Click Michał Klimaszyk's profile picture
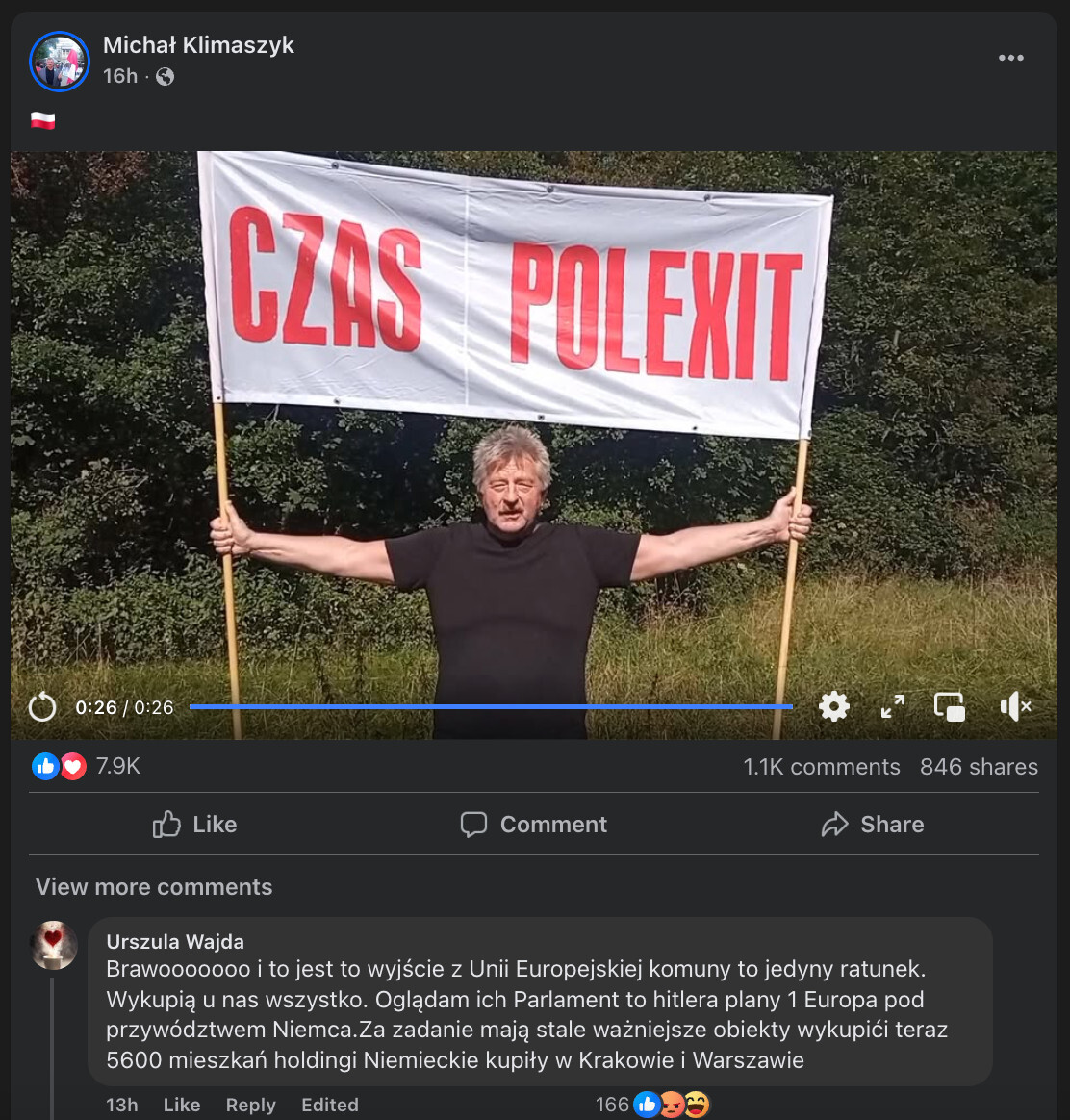The image size is (1070, 1120). click(60, 62)
